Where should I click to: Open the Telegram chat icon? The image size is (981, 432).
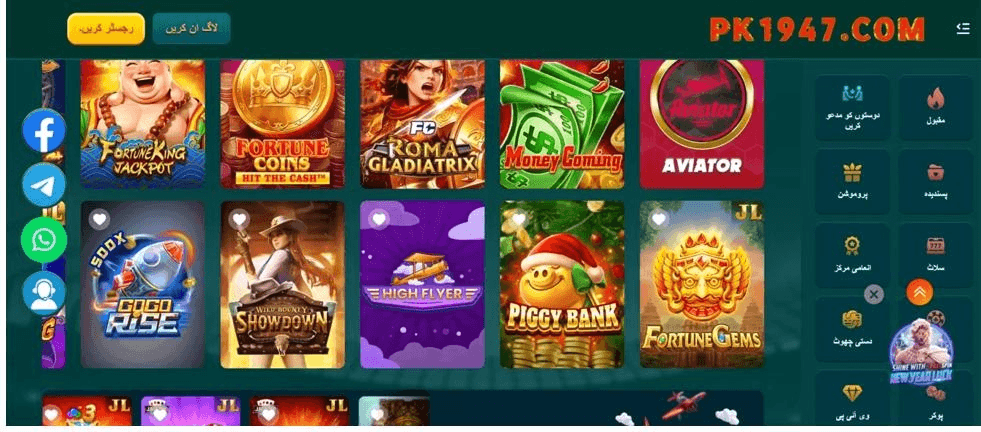[44, 185]
